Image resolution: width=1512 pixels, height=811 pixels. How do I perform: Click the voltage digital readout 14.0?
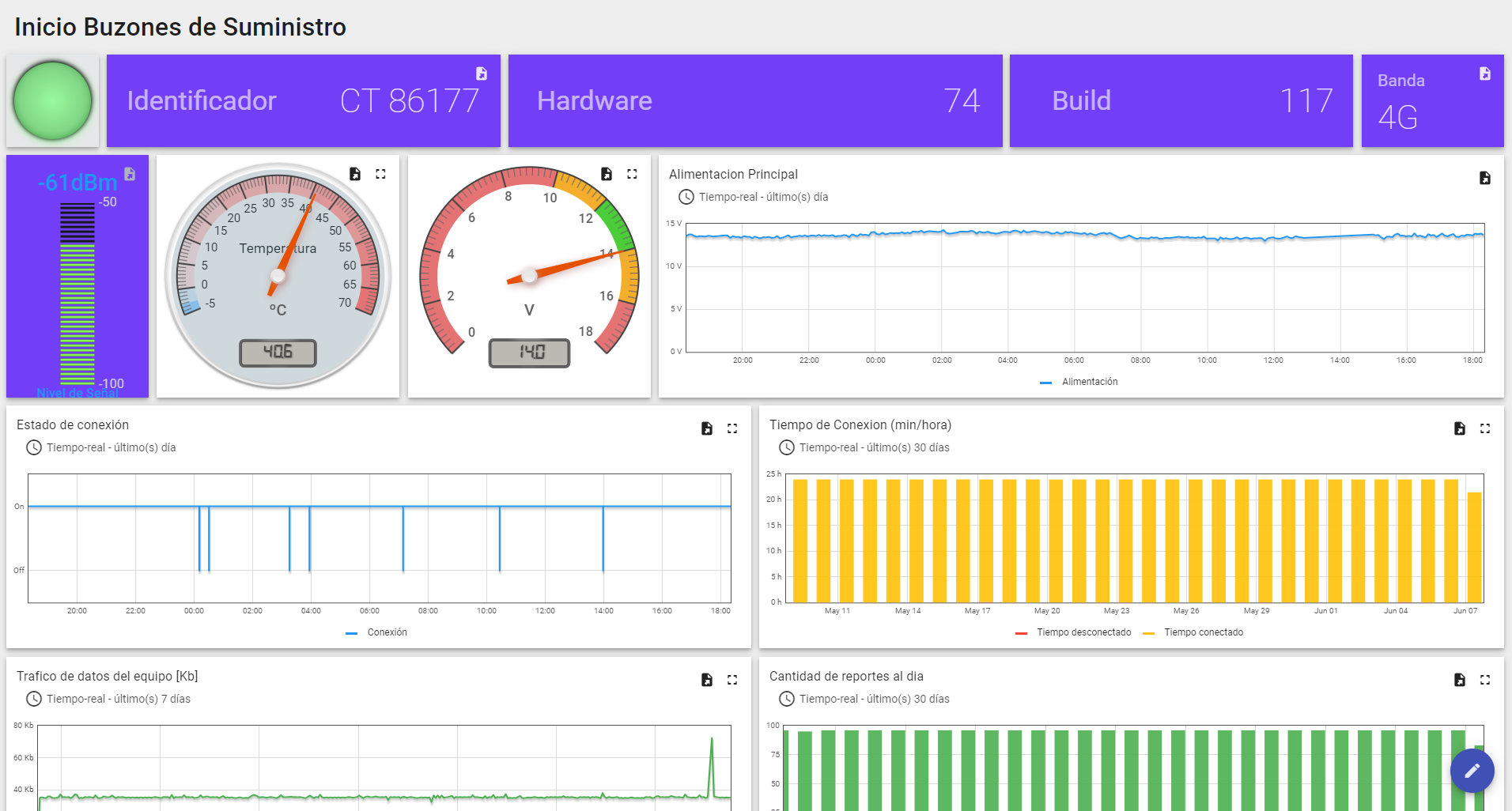pos(530,353)
